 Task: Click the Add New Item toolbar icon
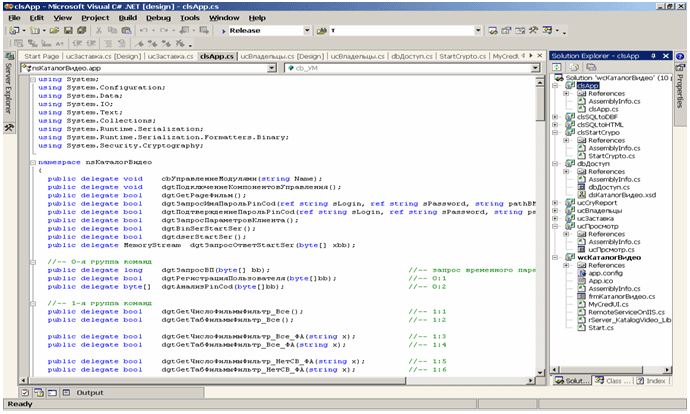click(x=34, y=30)
